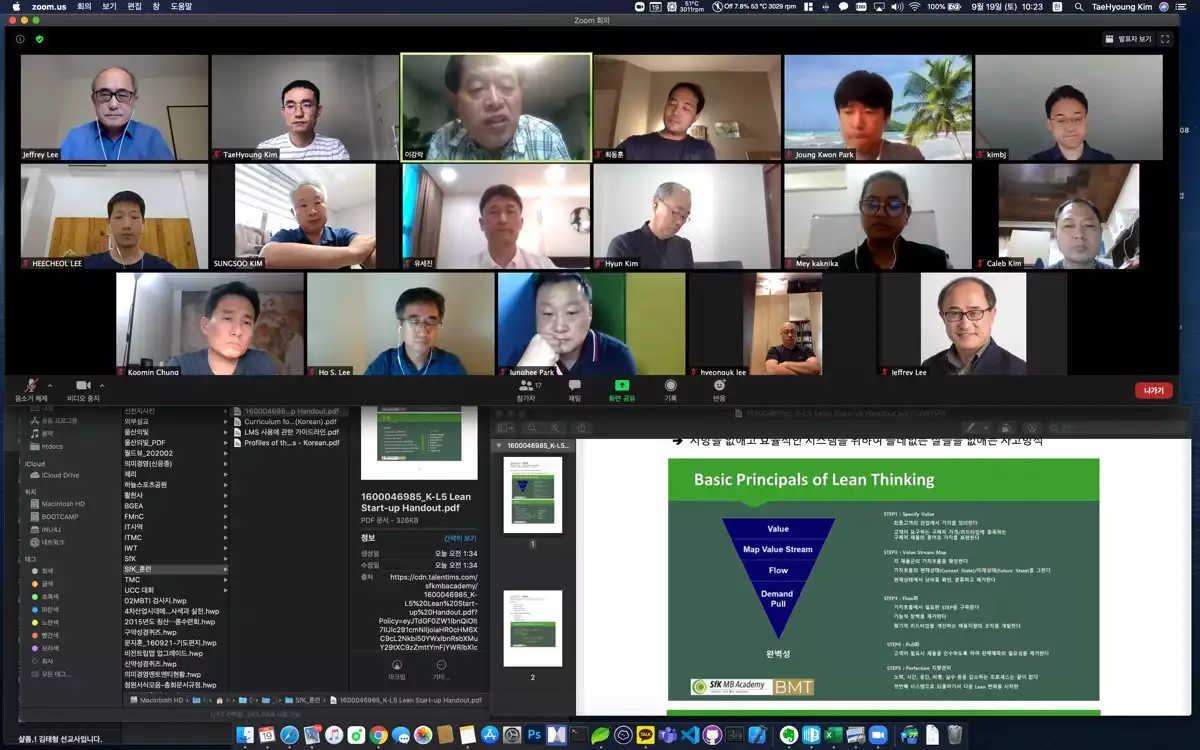Select 보라색 purple tag in Finder
This screenshot has width=1200, height=750.
[45, 648]
